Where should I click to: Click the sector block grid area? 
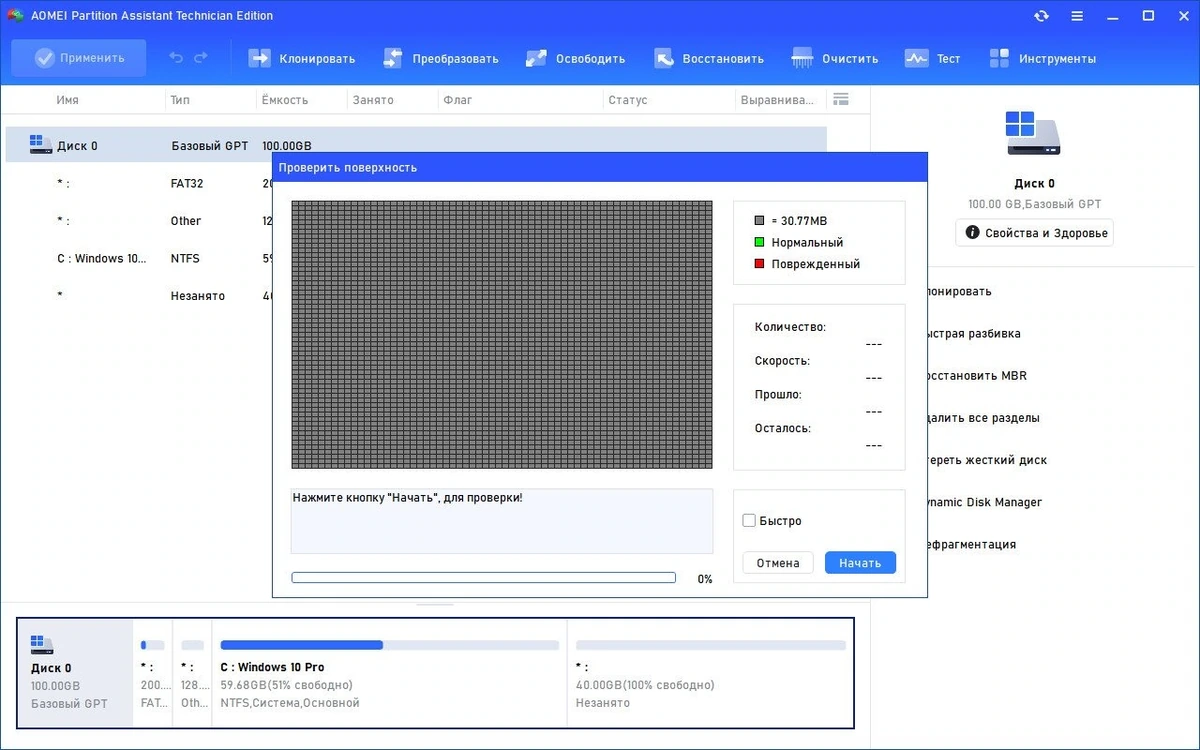tap(502, 334)
